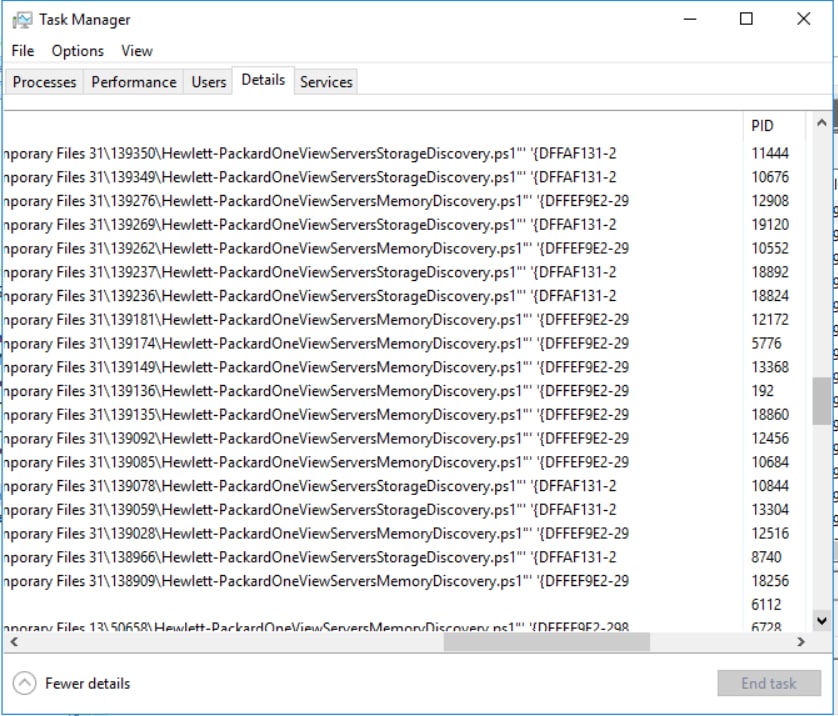
Task: Switch to the Users tab
Action: (x=208, y=82)
